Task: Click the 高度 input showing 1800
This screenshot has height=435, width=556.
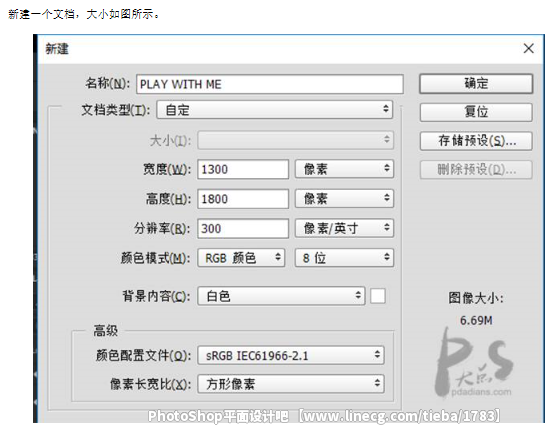Action: click(x=243, y=199)
